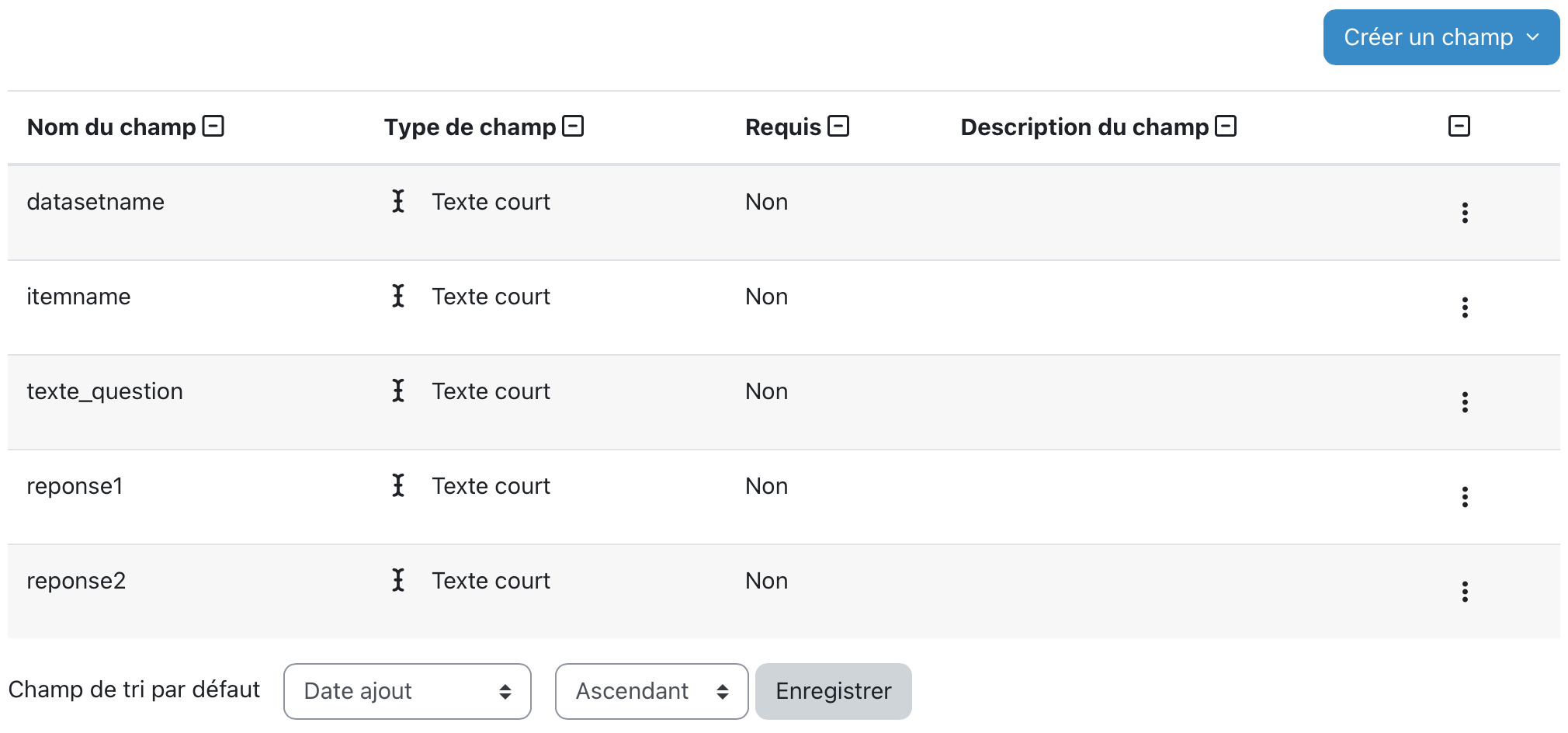Image resolution: width=1568 pixels, height=733 pixels.
Task: Click text field icon in texte_question row
Action: (398, 391)
